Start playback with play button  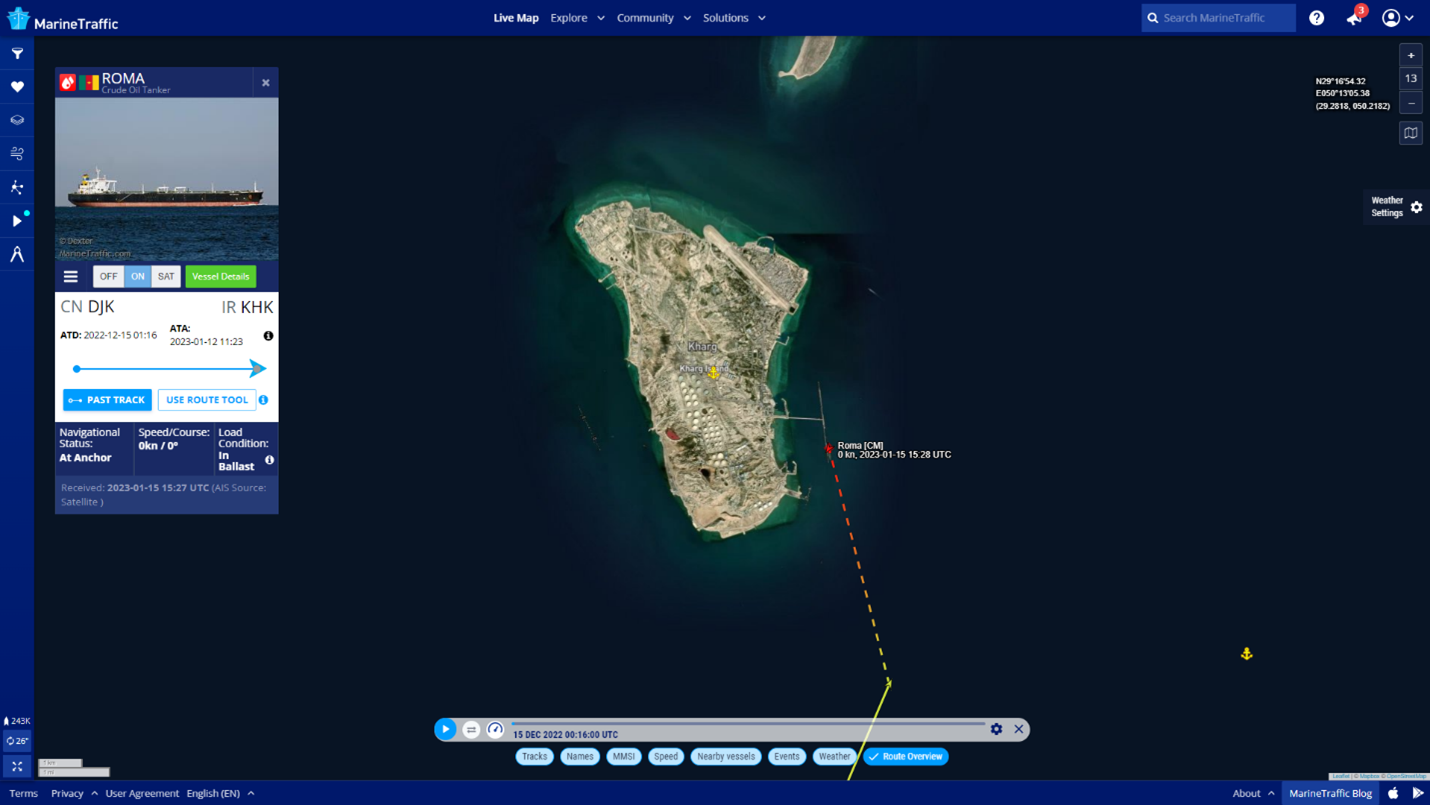coord(446,730)
